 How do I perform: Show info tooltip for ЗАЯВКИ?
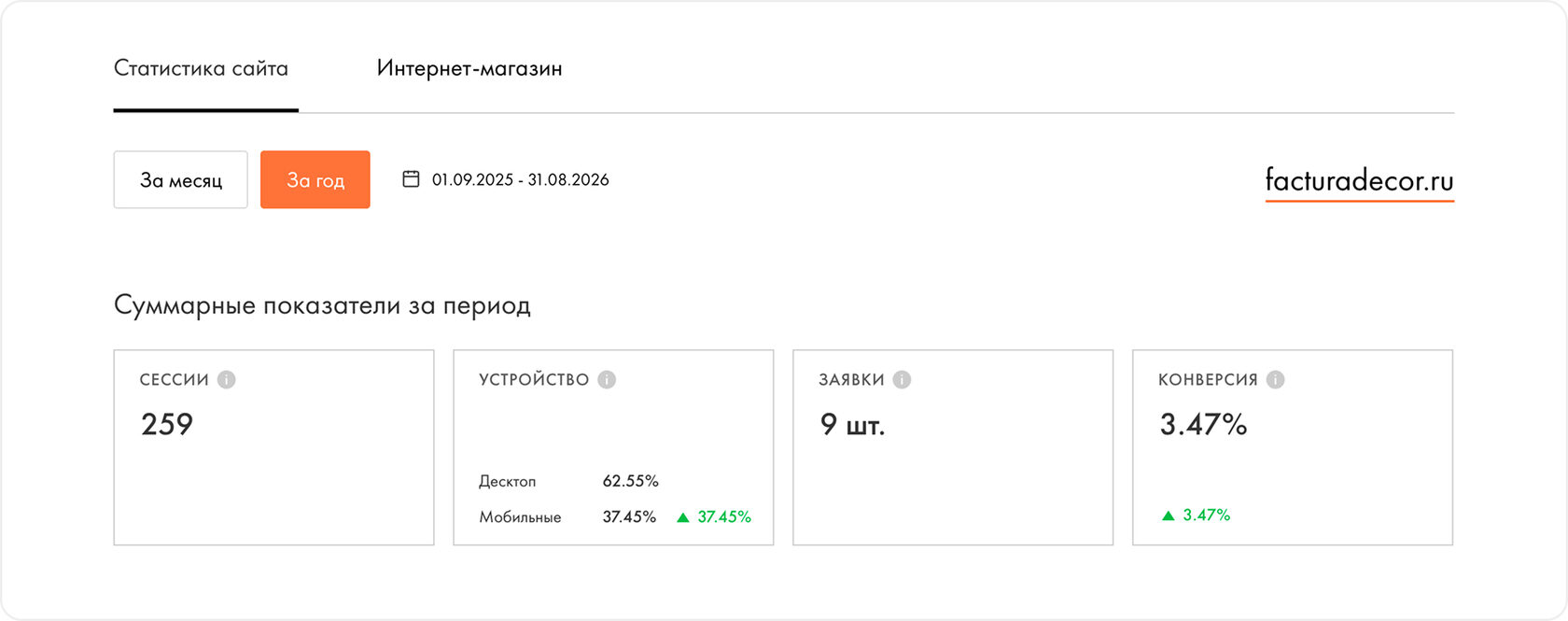[902, 380]
